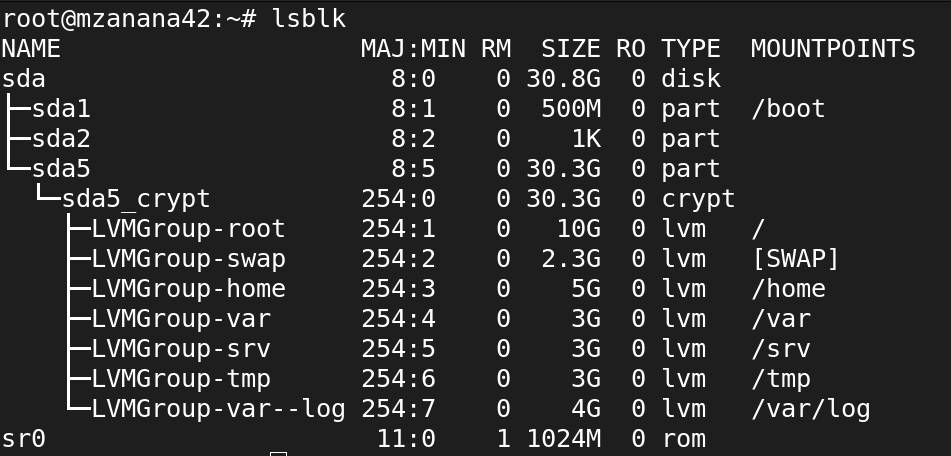The height and width of the screenshot is (456, 951).
Task: Click the sr0 rom device name
Action: coord(24,439)
